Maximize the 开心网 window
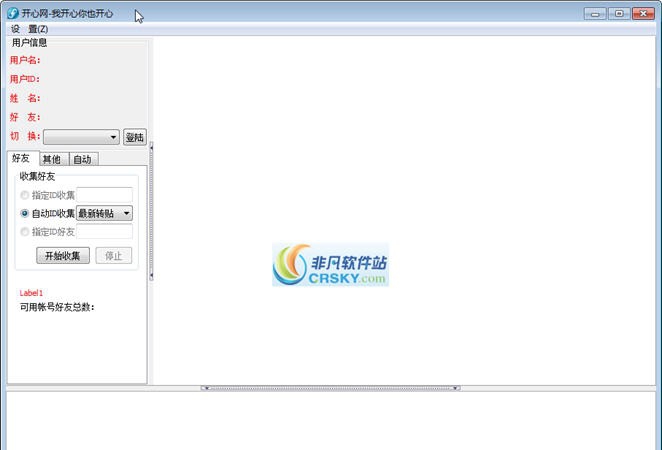Image resolution: width=662 pixels, height=450 pixels. [619, 14]
